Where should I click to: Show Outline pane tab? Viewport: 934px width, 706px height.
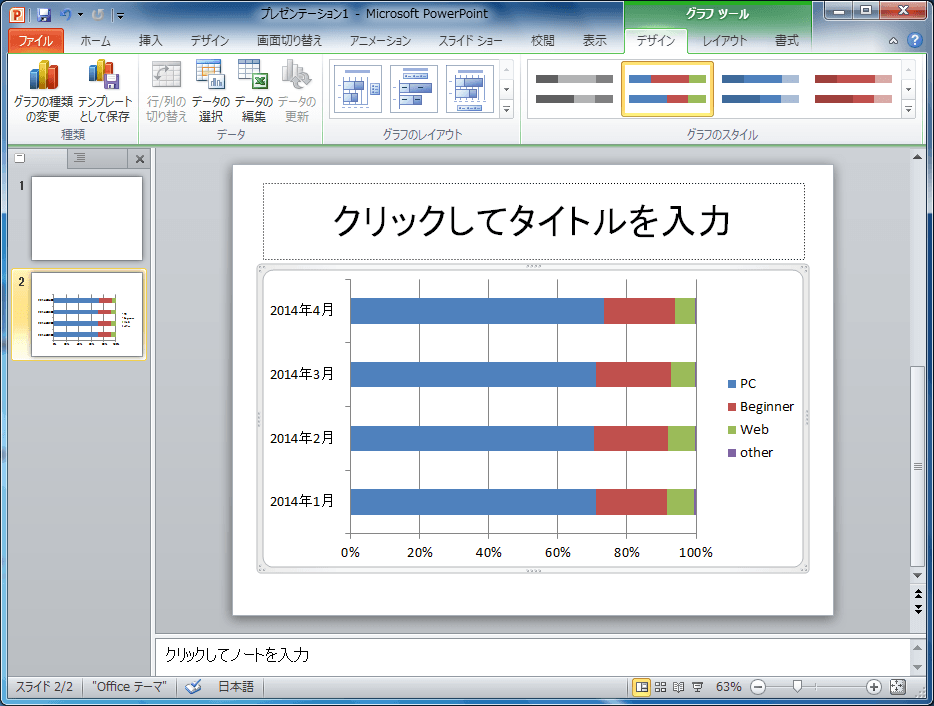[97, 158]
